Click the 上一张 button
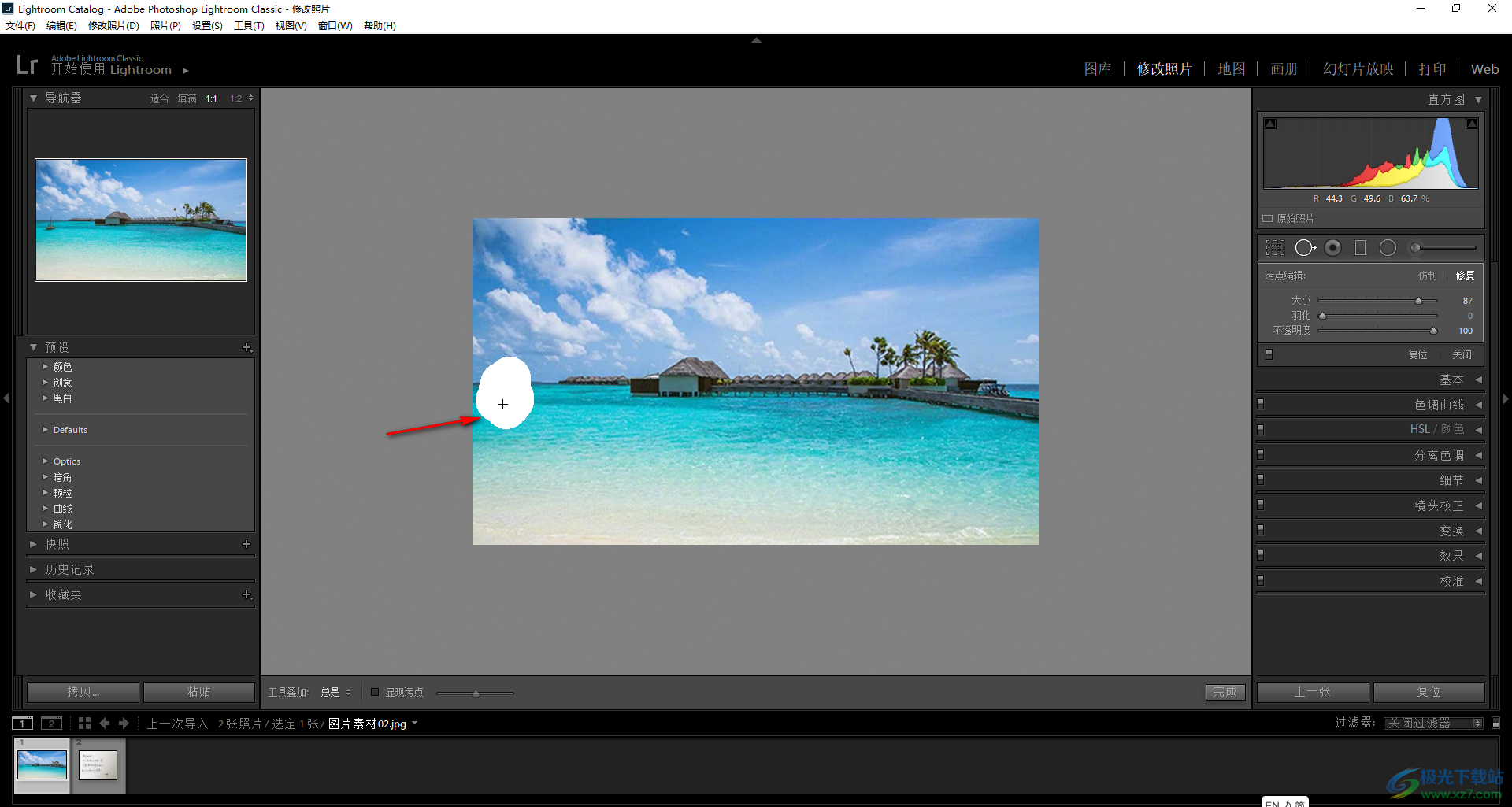The width and height of the screenshot is (1512, 807). (x=1313, y=691)
